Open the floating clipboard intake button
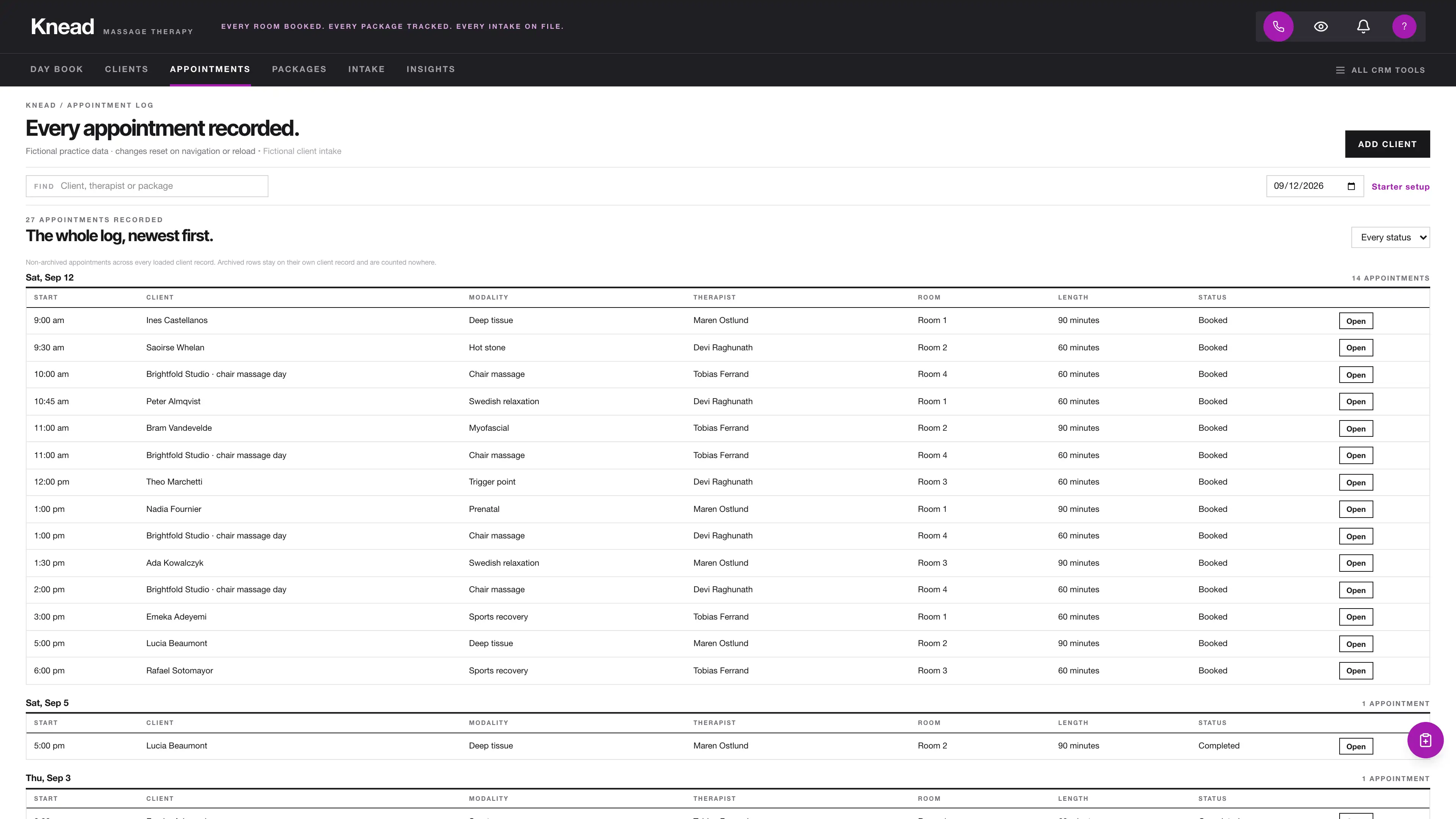The image size is (1456, 819). (x=1426, y=741)
